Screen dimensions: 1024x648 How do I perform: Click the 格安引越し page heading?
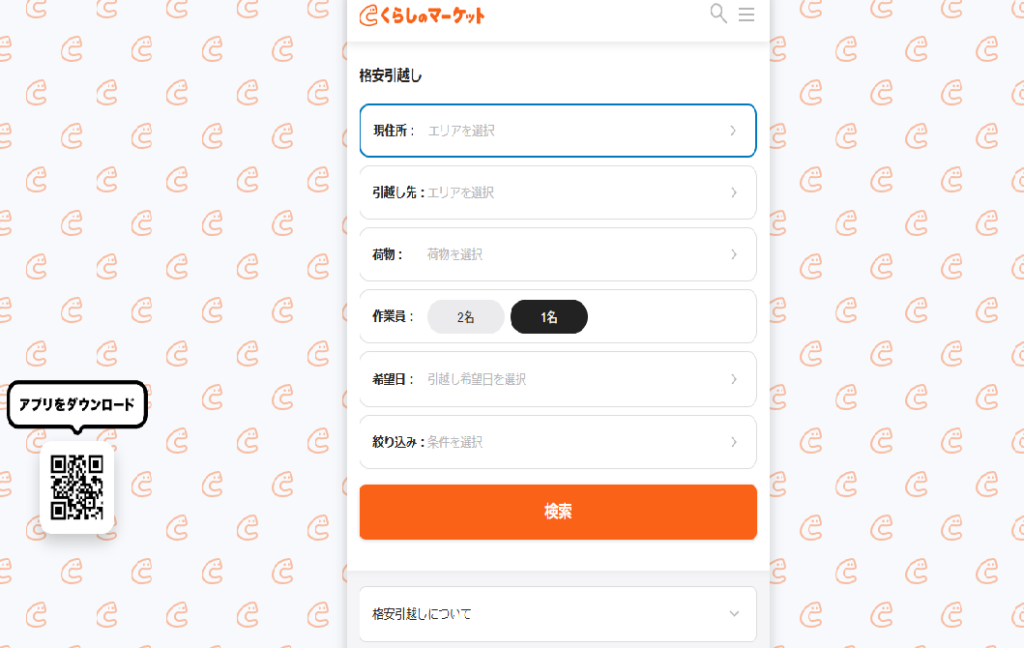point(391,76)
